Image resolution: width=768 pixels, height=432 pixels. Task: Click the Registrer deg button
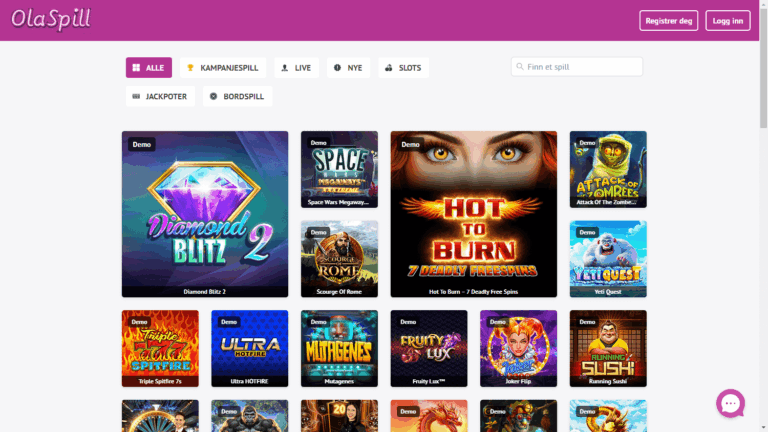[669, 21]
